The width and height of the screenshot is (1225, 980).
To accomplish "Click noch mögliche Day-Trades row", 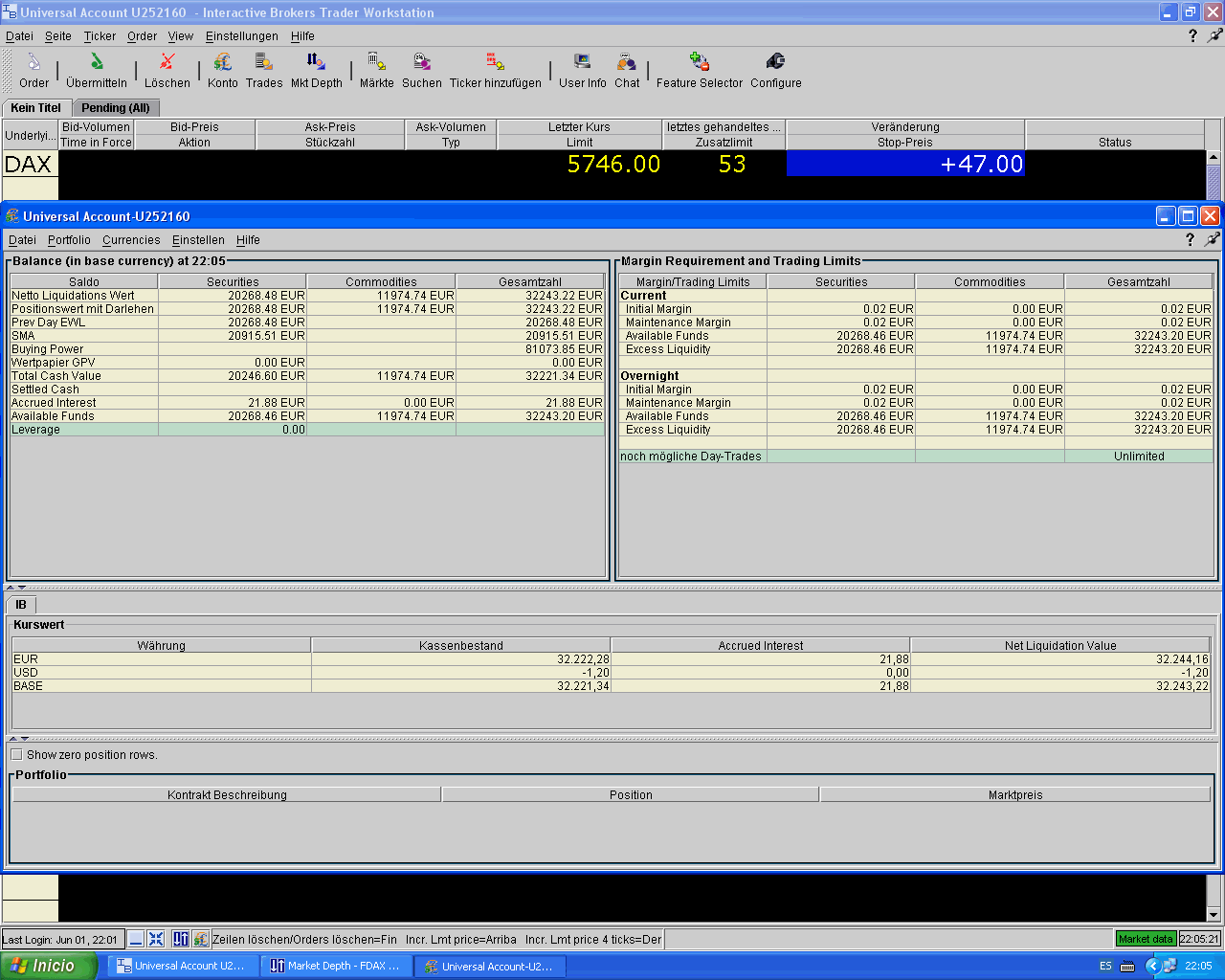I will click(x=916, y=457).
